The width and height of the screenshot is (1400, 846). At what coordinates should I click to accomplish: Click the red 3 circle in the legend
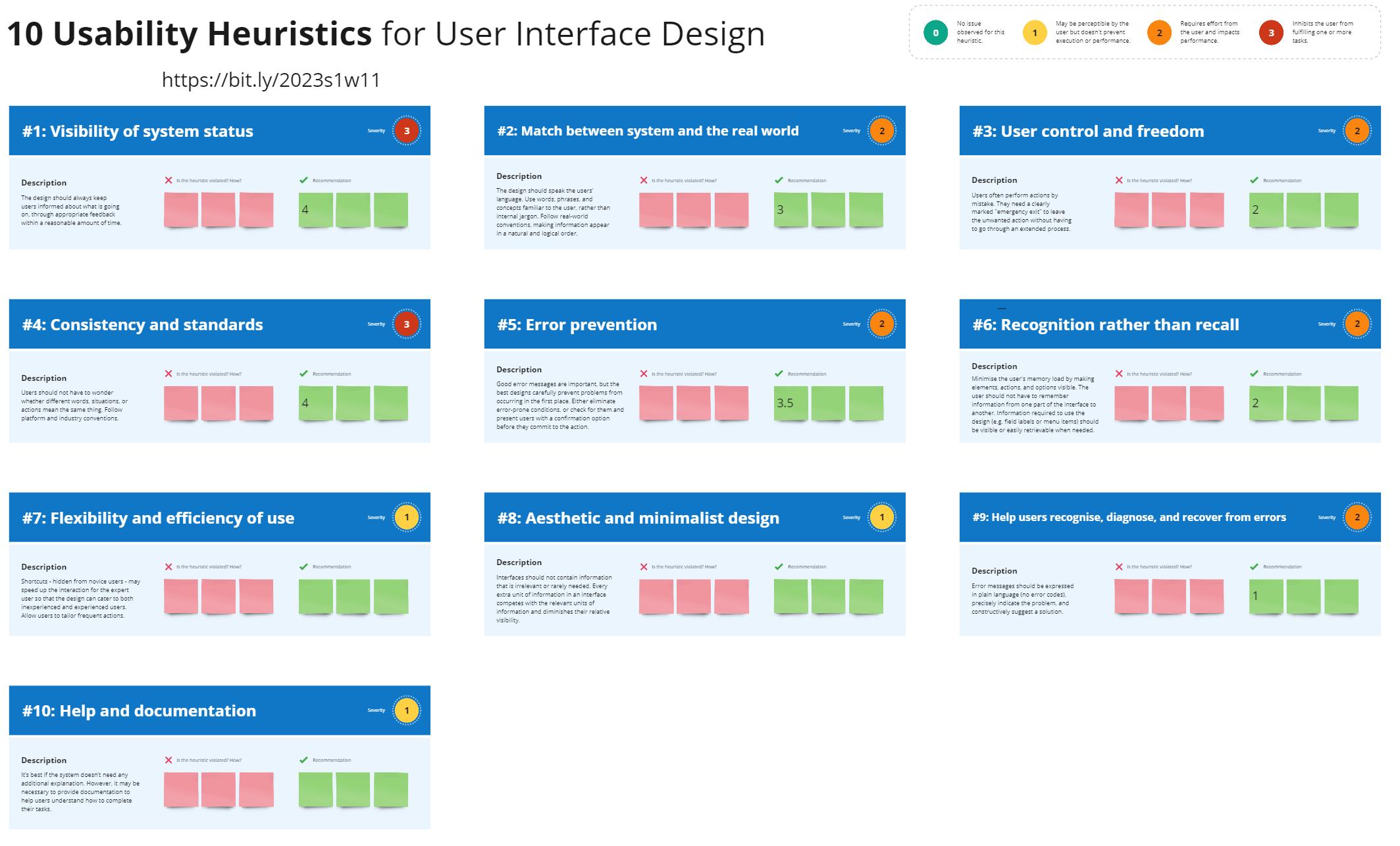1271,33
